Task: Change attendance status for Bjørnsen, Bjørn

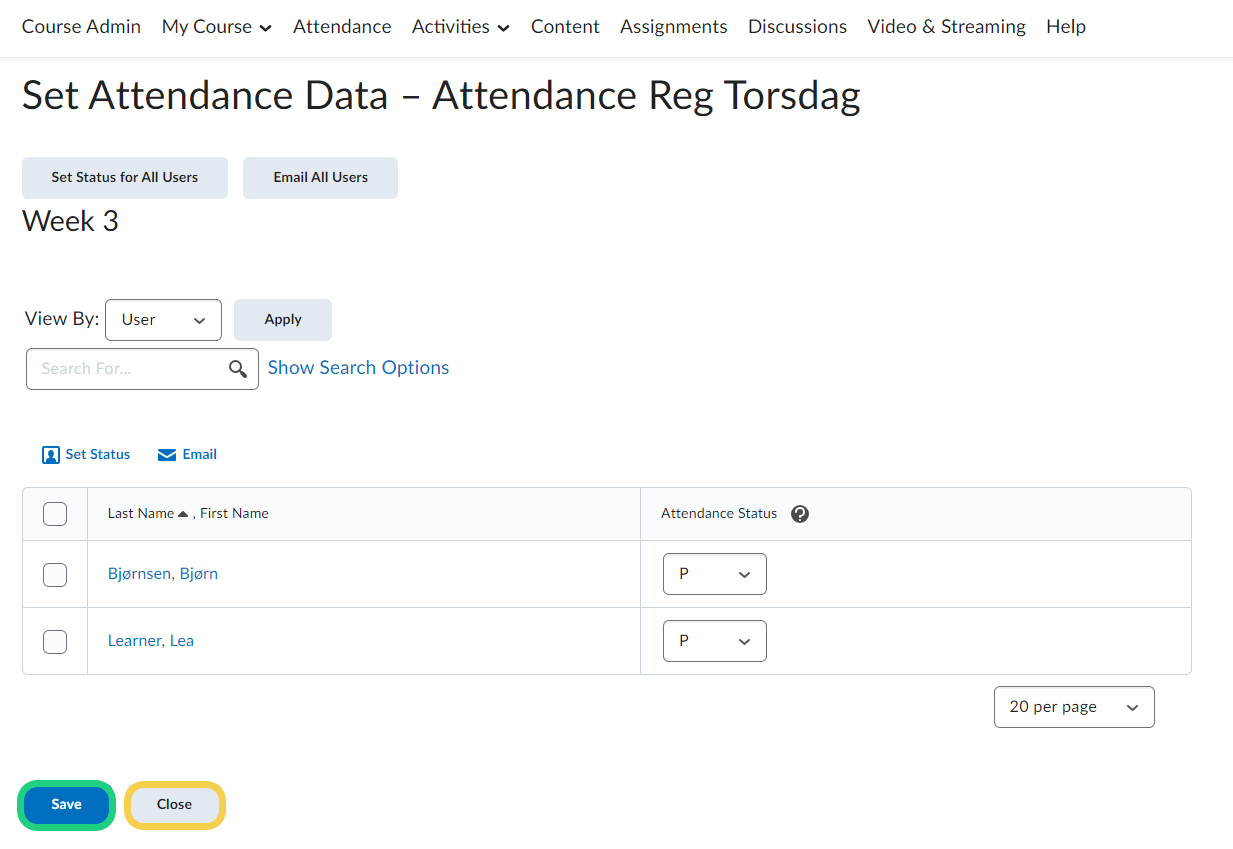Action: tap(714, 574)
